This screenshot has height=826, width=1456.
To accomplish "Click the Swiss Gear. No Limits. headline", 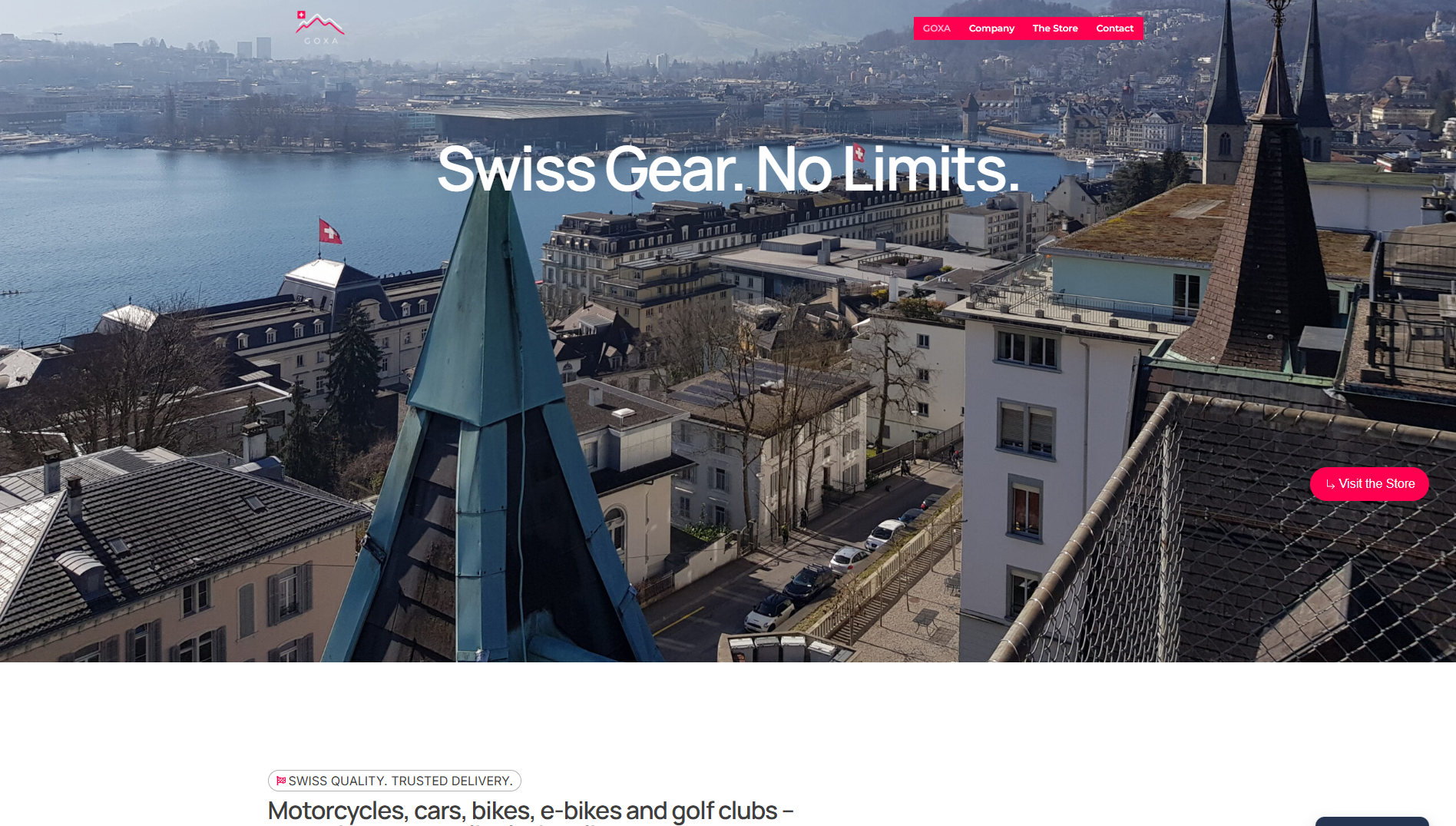I will [728, 169].
